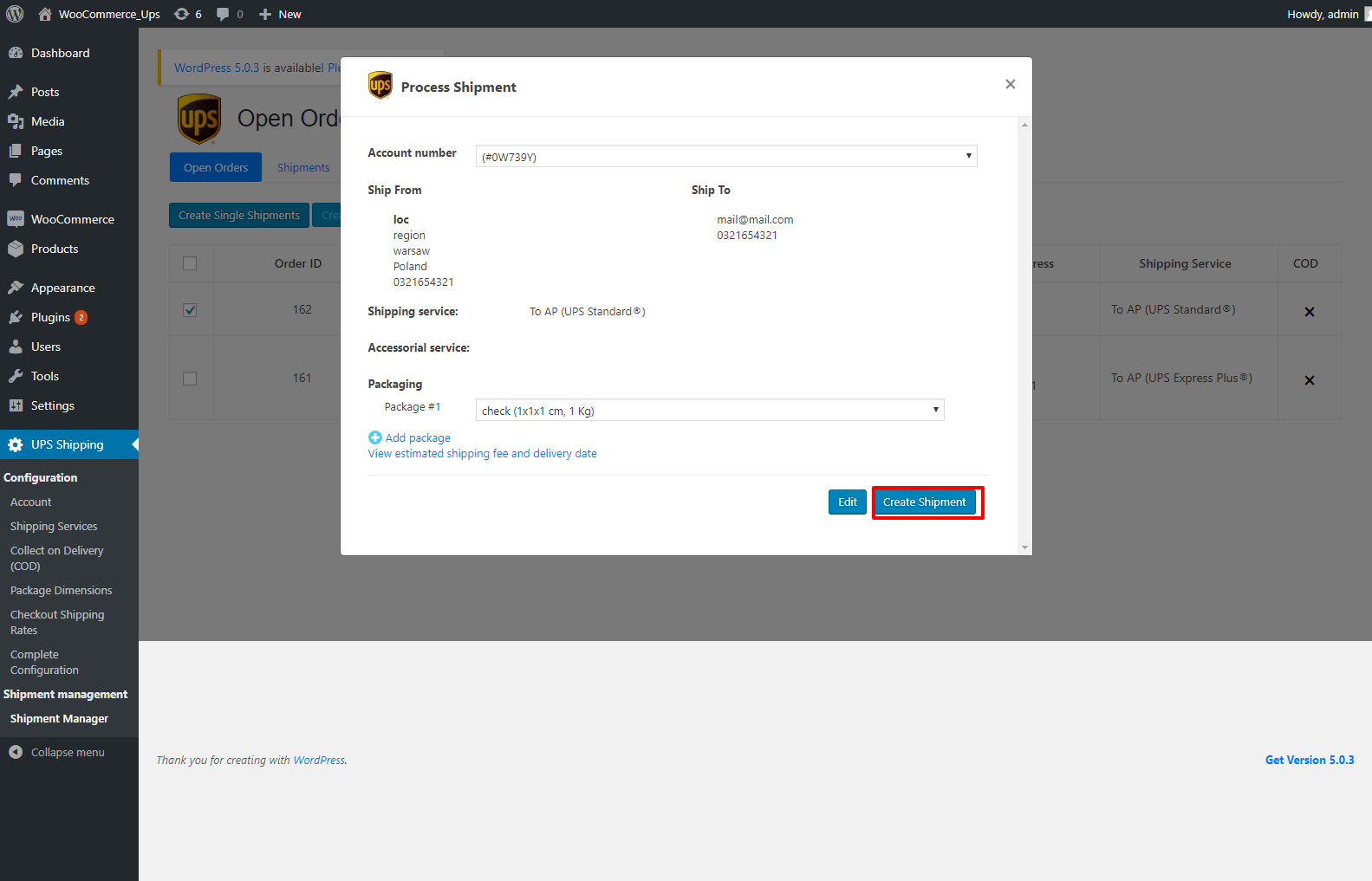Open the WooCommerce icon in sidebar
The image size is (1372, 881).
coord(16,219)
